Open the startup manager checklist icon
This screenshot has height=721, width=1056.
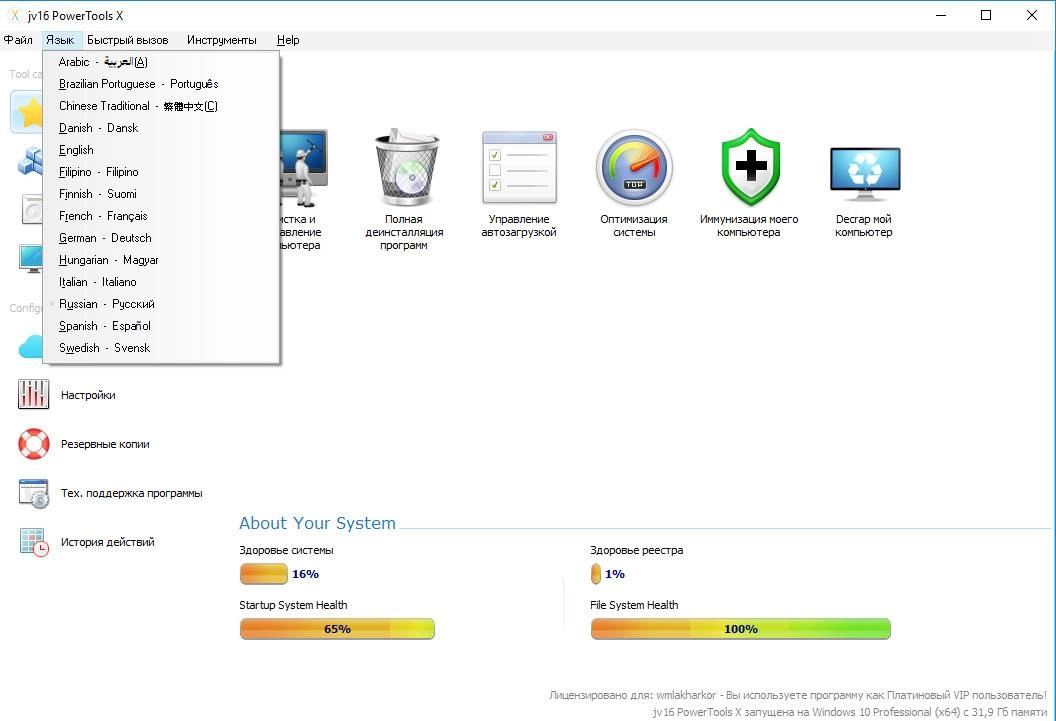(519, 168)
